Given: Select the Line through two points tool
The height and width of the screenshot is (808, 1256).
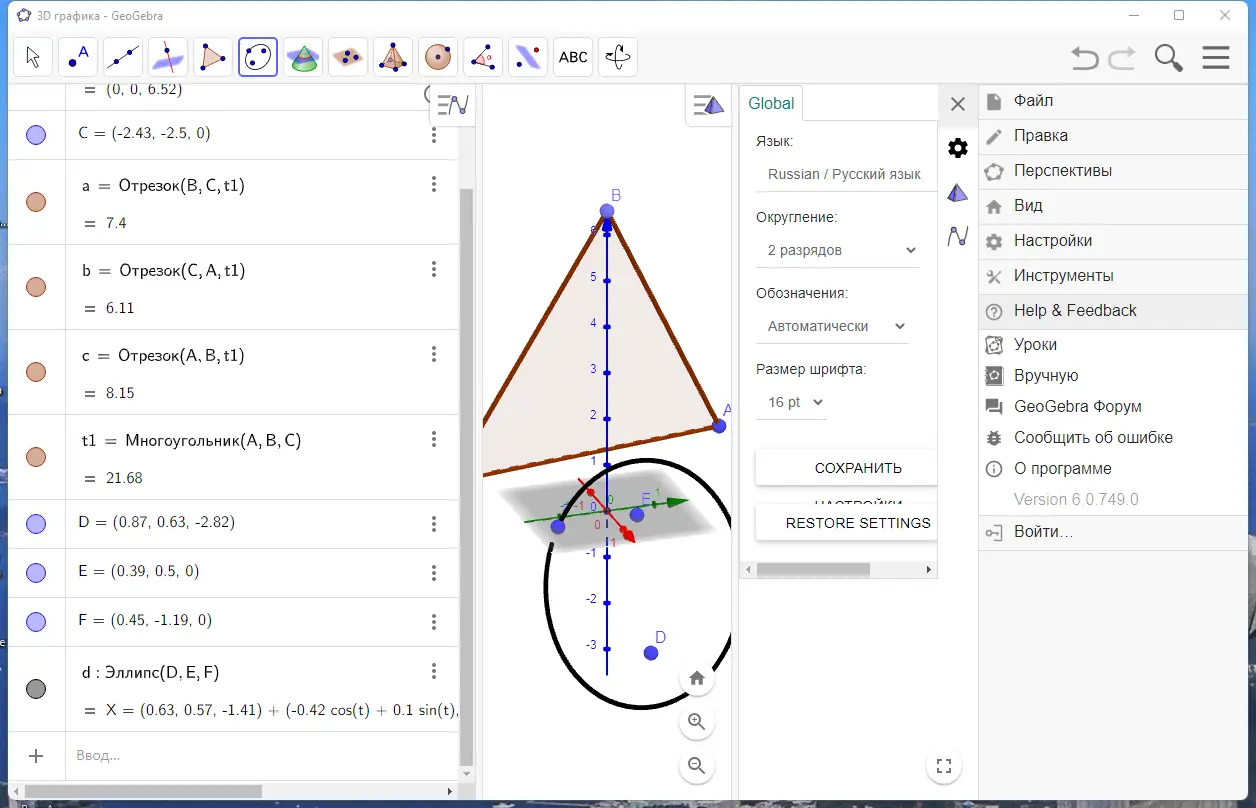Looking at the screenshot, I should point(123,57).
